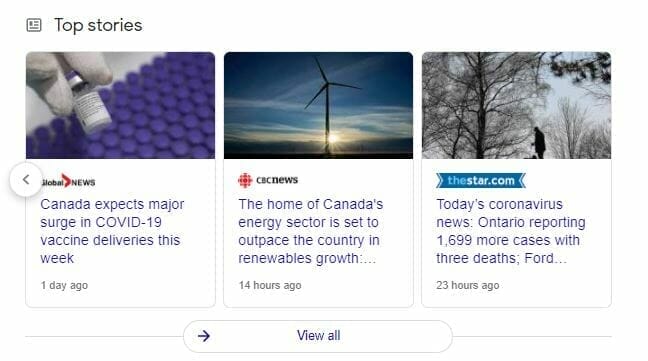This screenshot has width=648, height=361.
Task: Select the thestar.com story card
Action: pyautogui.click(x=516, y=180)
